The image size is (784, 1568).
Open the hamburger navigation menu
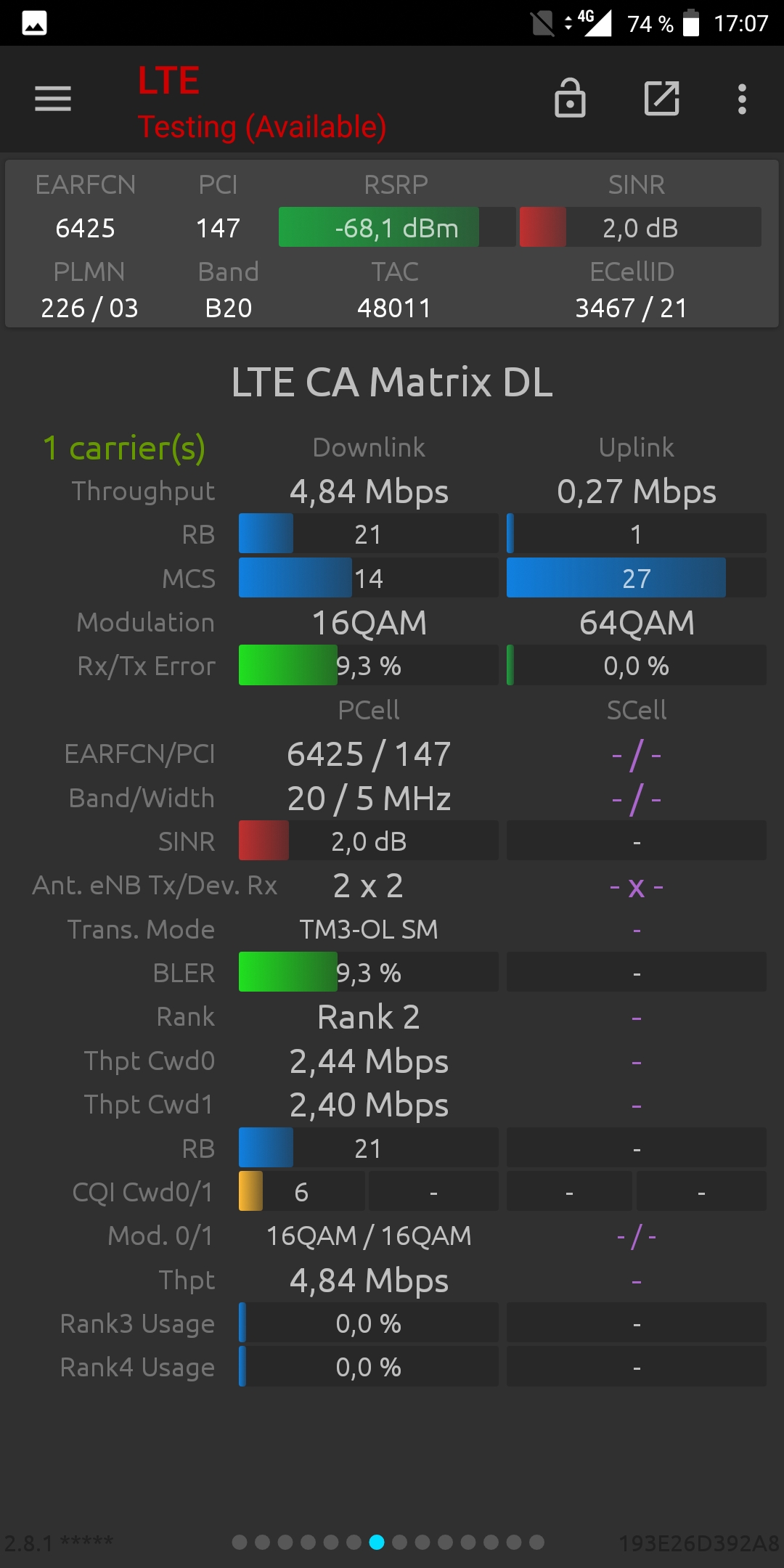53,99
